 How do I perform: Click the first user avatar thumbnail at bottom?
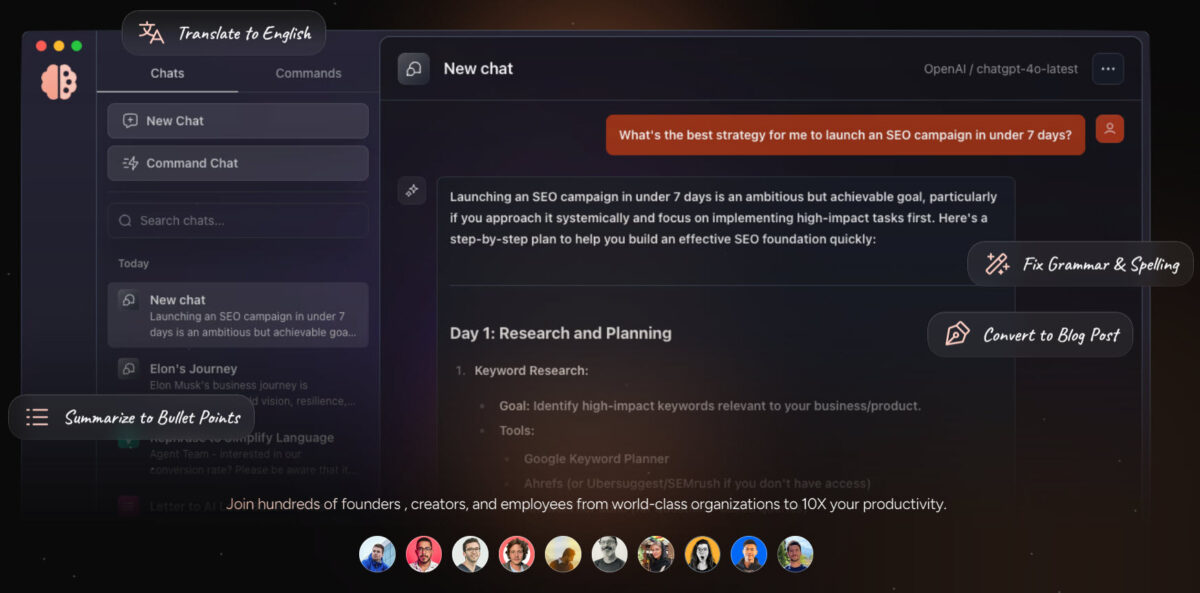(x=377, y=553)
